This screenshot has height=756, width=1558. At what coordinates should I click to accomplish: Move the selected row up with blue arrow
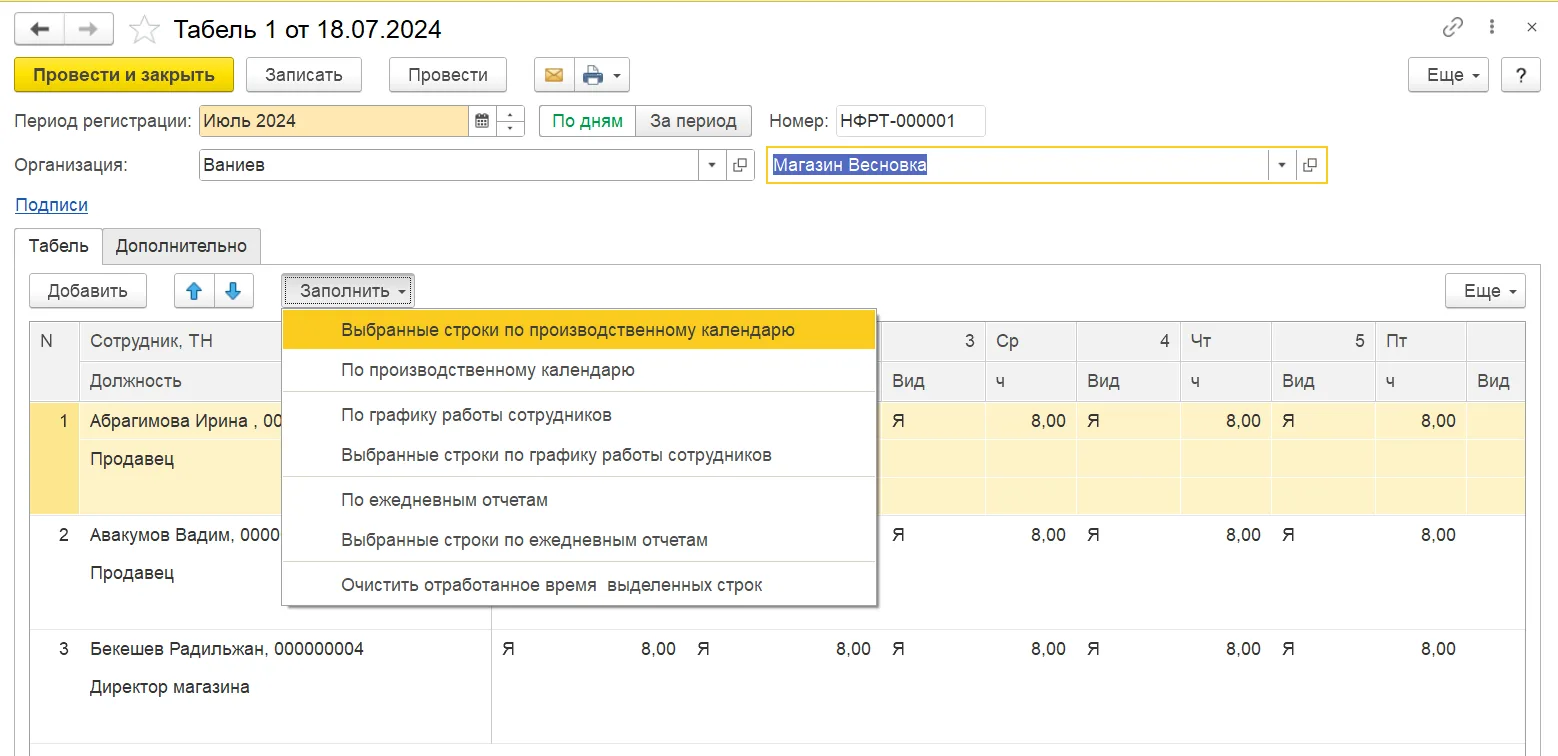[194, 291]
